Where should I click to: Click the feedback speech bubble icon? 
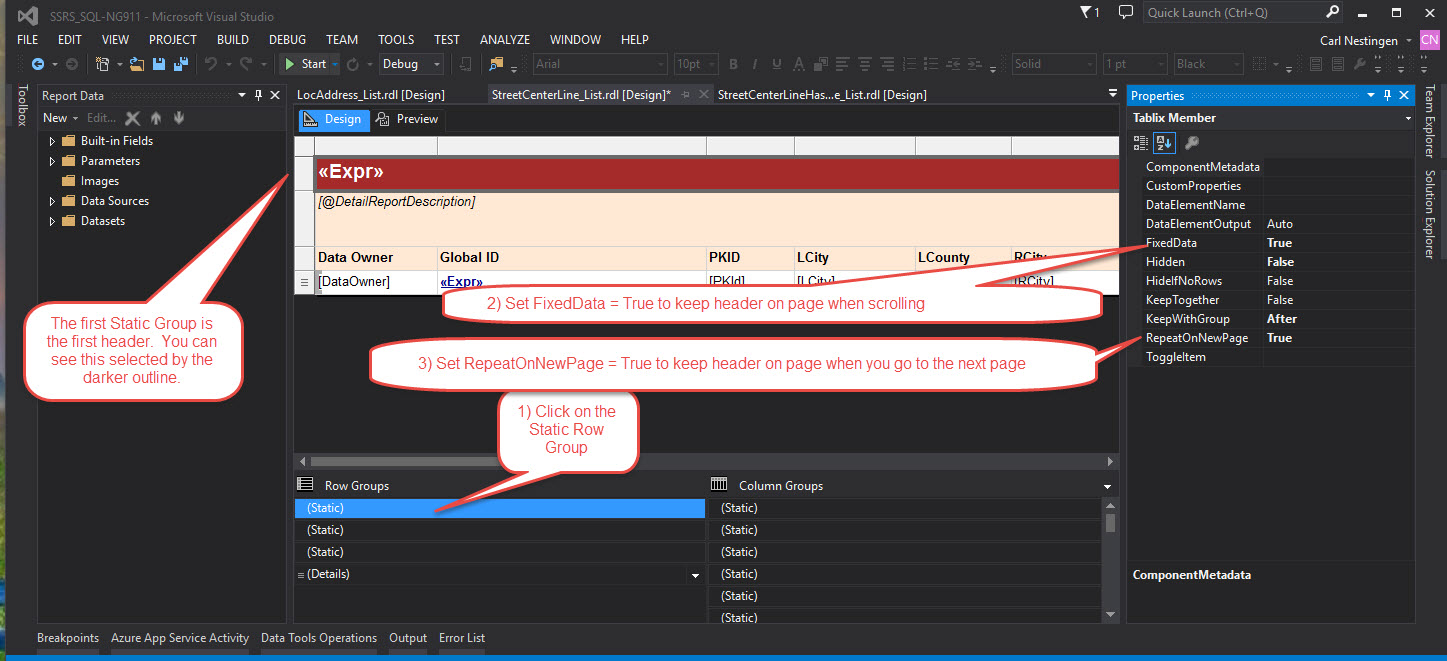[1126, 13]
